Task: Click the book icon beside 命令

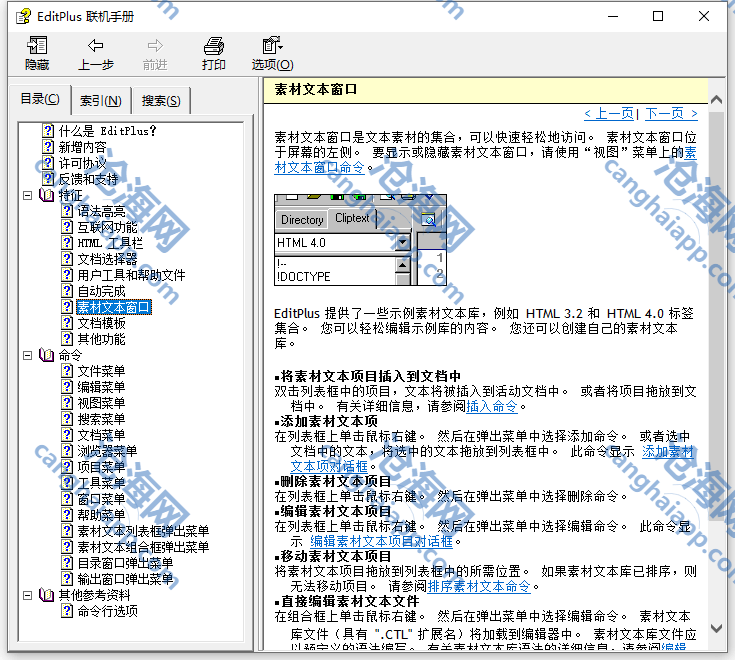Action: tap(47, 355)
